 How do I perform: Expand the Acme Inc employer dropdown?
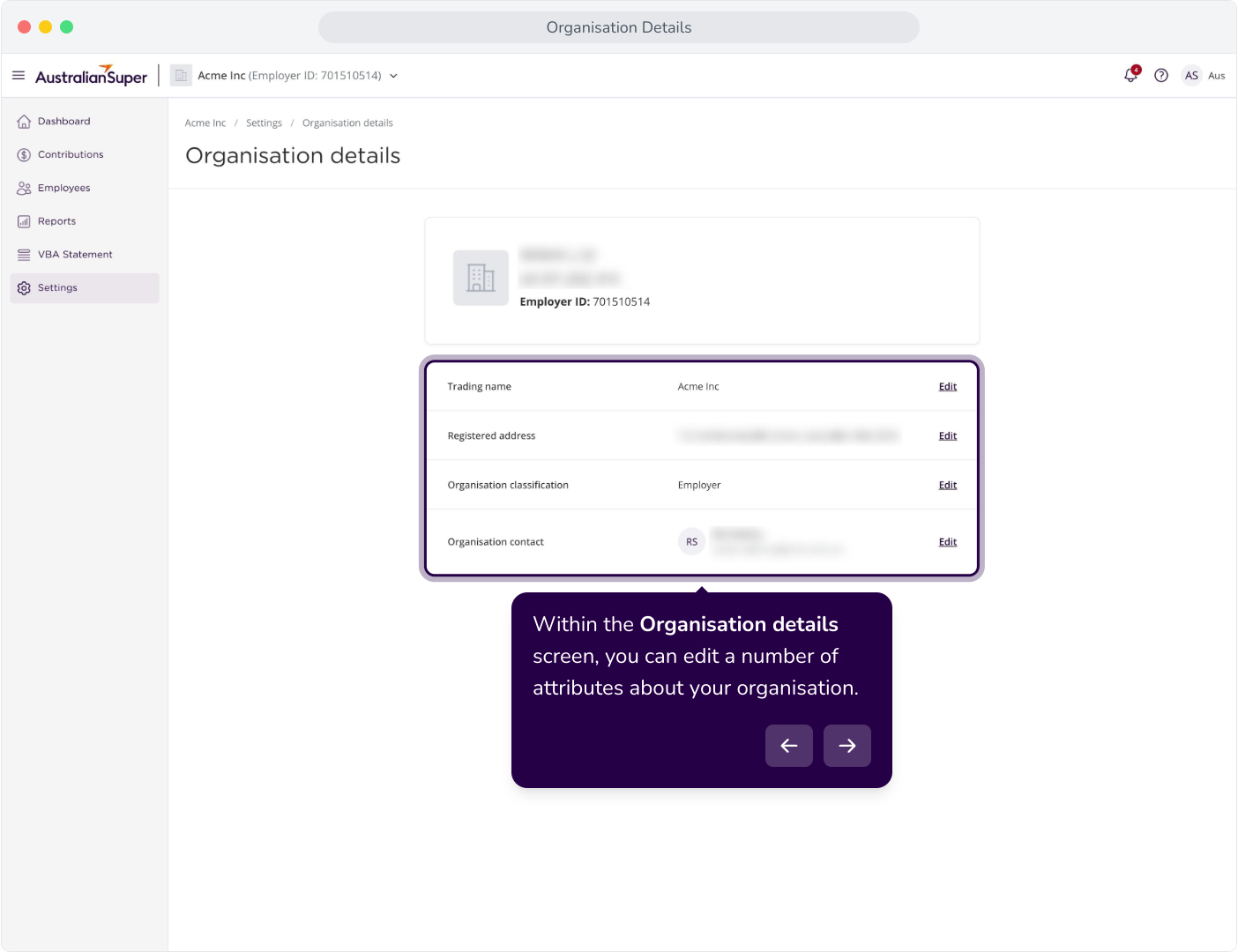pyautogui.click(x=393, y=76)
